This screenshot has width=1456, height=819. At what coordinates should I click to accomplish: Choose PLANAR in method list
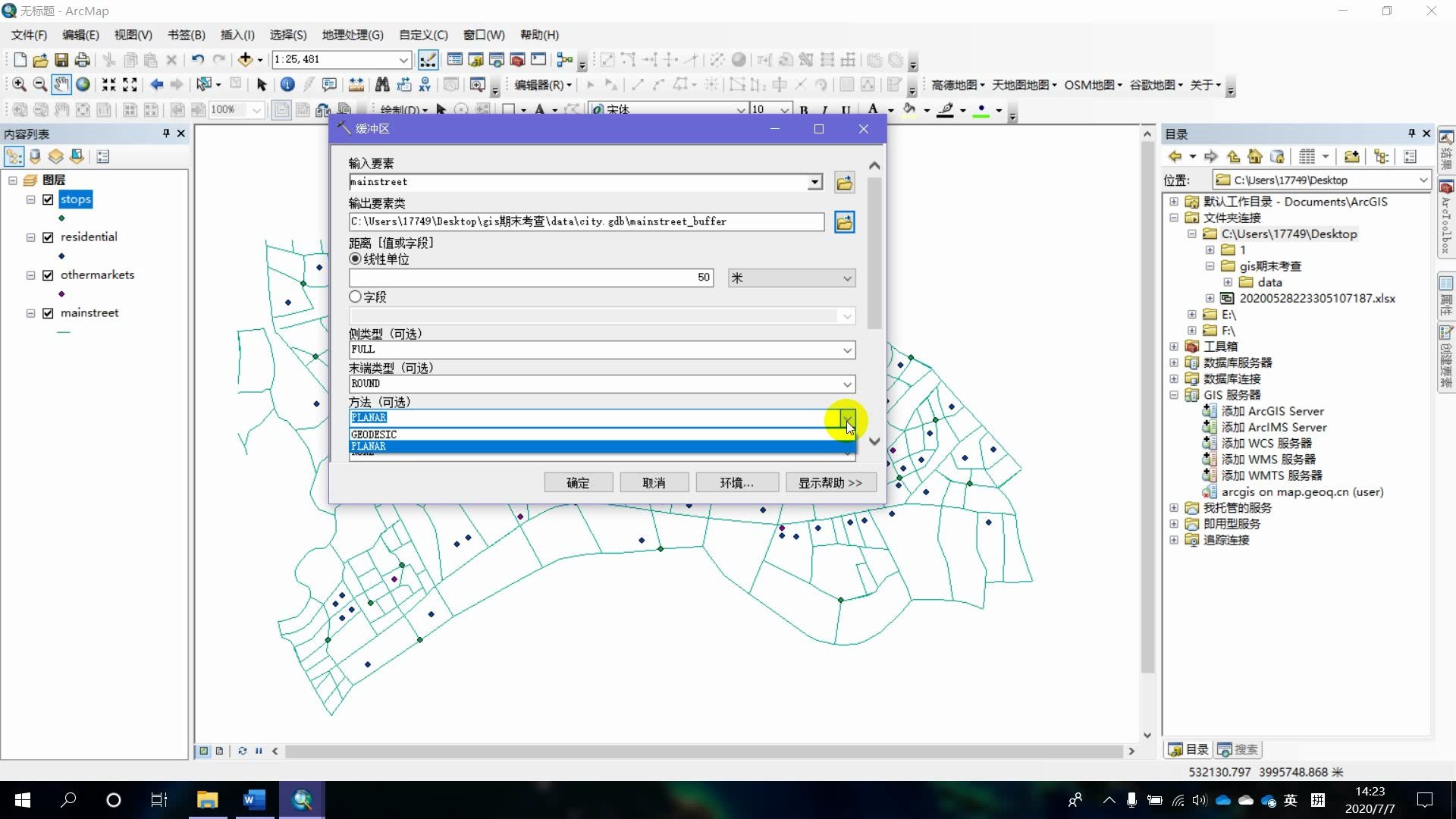(602, 447)
